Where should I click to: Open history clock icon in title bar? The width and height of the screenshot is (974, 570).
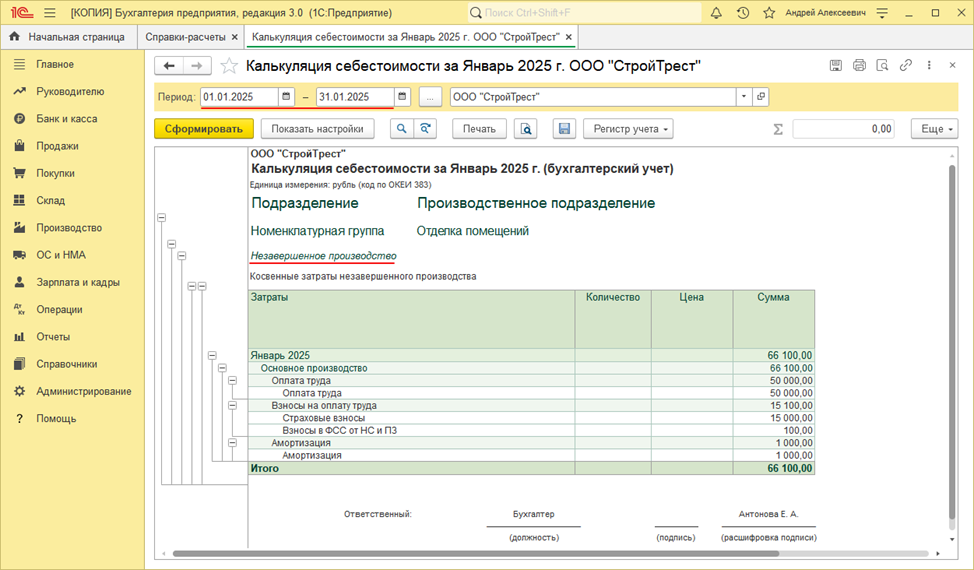pyautogui.click(x=743, y=12)
